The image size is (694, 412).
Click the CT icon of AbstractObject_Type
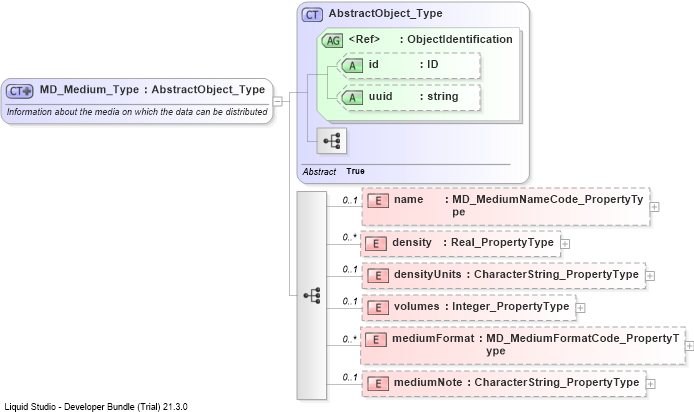(312, 15)
